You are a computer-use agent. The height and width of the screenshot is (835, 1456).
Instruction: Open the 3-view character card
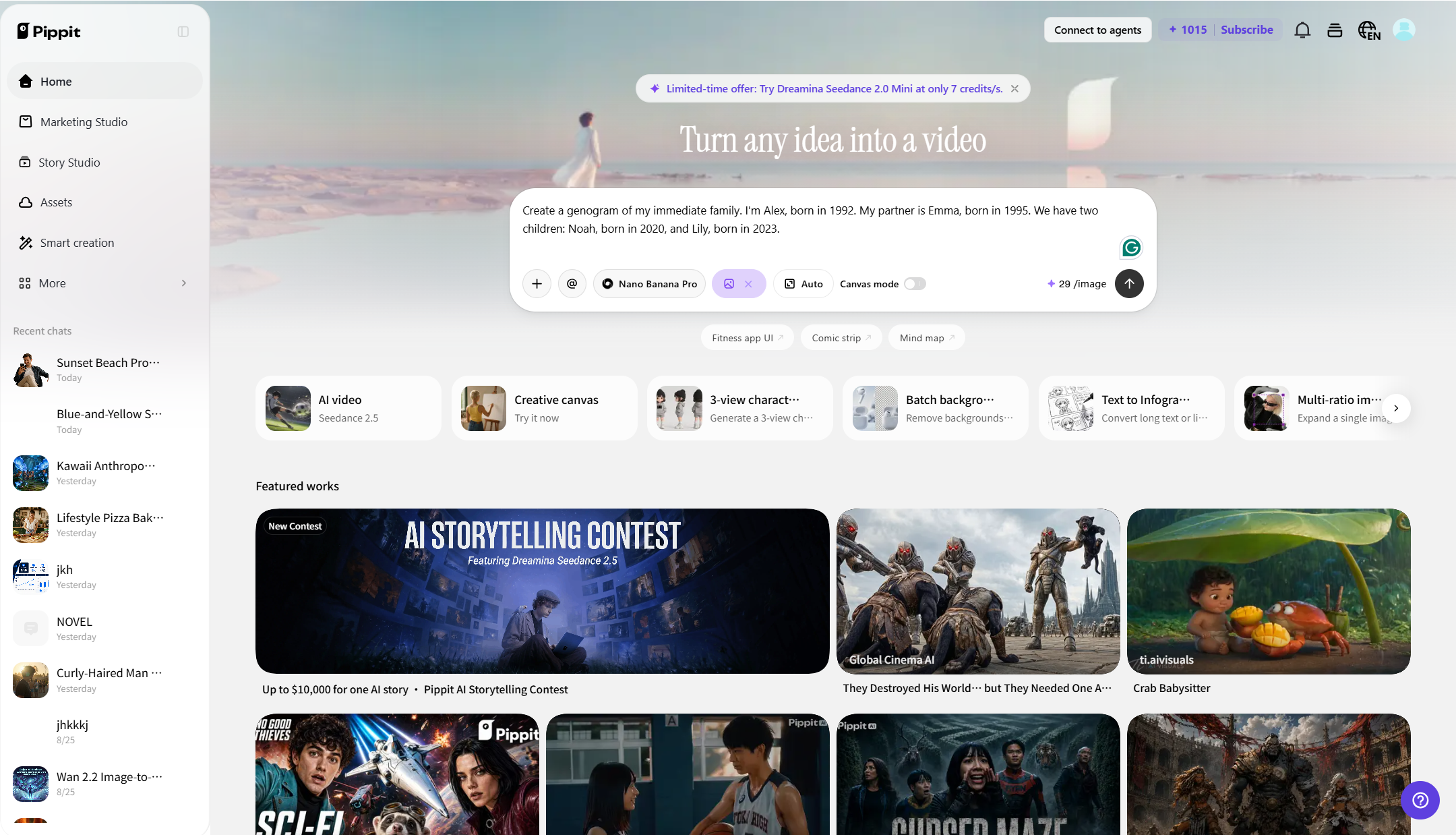pyautogui.click(x=740, y=408)
